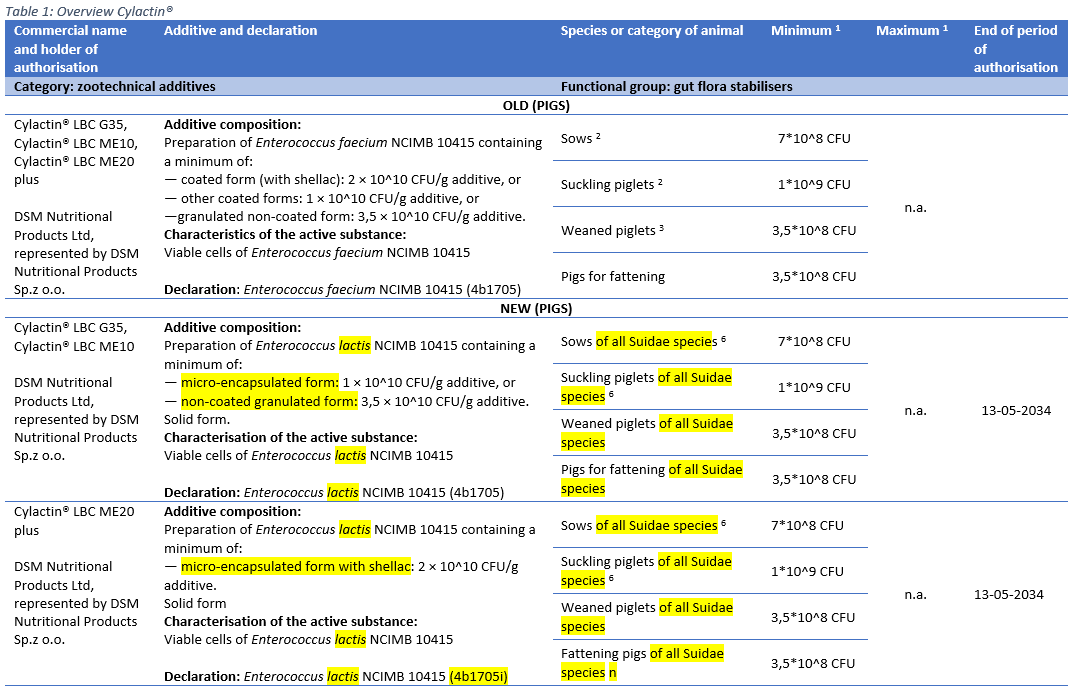
Task: Click the 'n.a.' maximum value in OLD section
Action: tap(914, 208)
